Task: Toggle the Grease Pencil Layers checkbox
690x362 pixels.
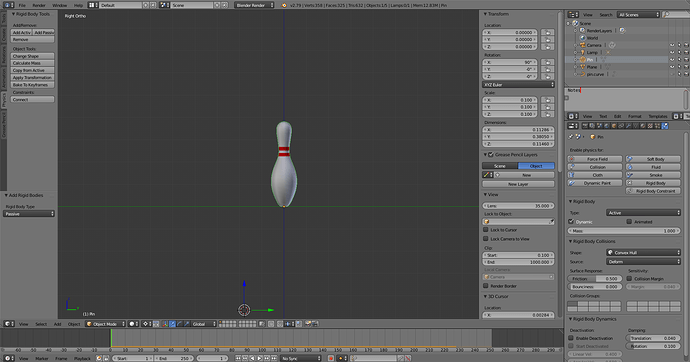Action: pyautogui.click(x=491, y=155)
